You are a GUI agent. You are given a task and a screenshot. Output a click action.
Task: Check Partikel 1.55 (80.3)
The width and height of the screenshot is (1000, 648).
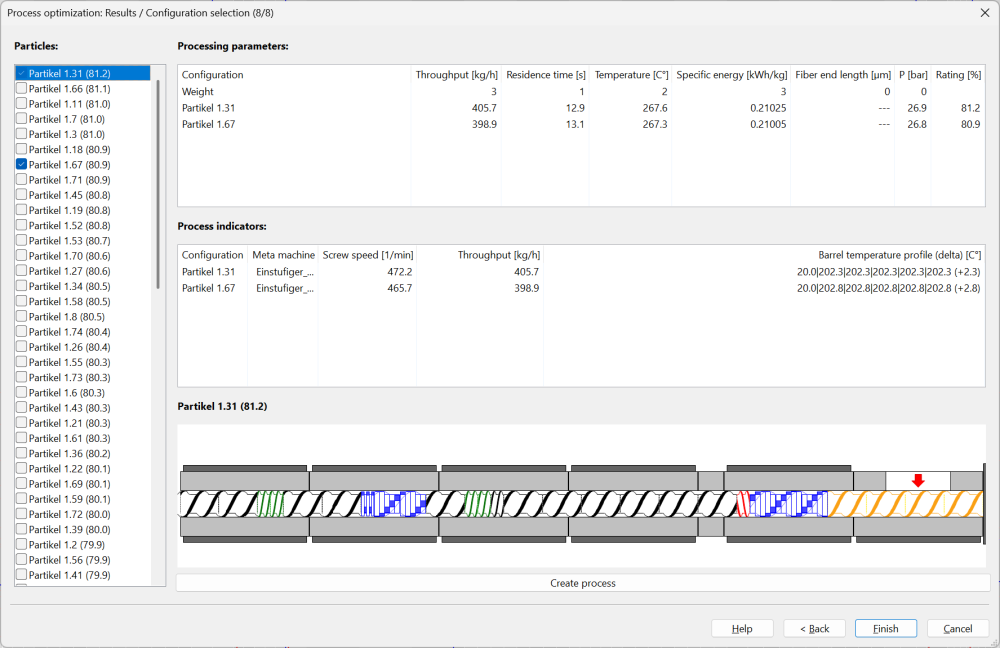tap(22, 362)
